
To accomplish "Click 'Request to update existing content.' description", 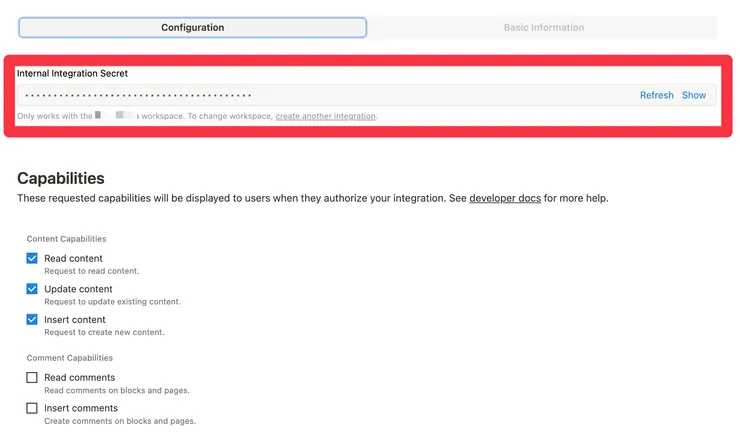I will click(x=112, y=301).
